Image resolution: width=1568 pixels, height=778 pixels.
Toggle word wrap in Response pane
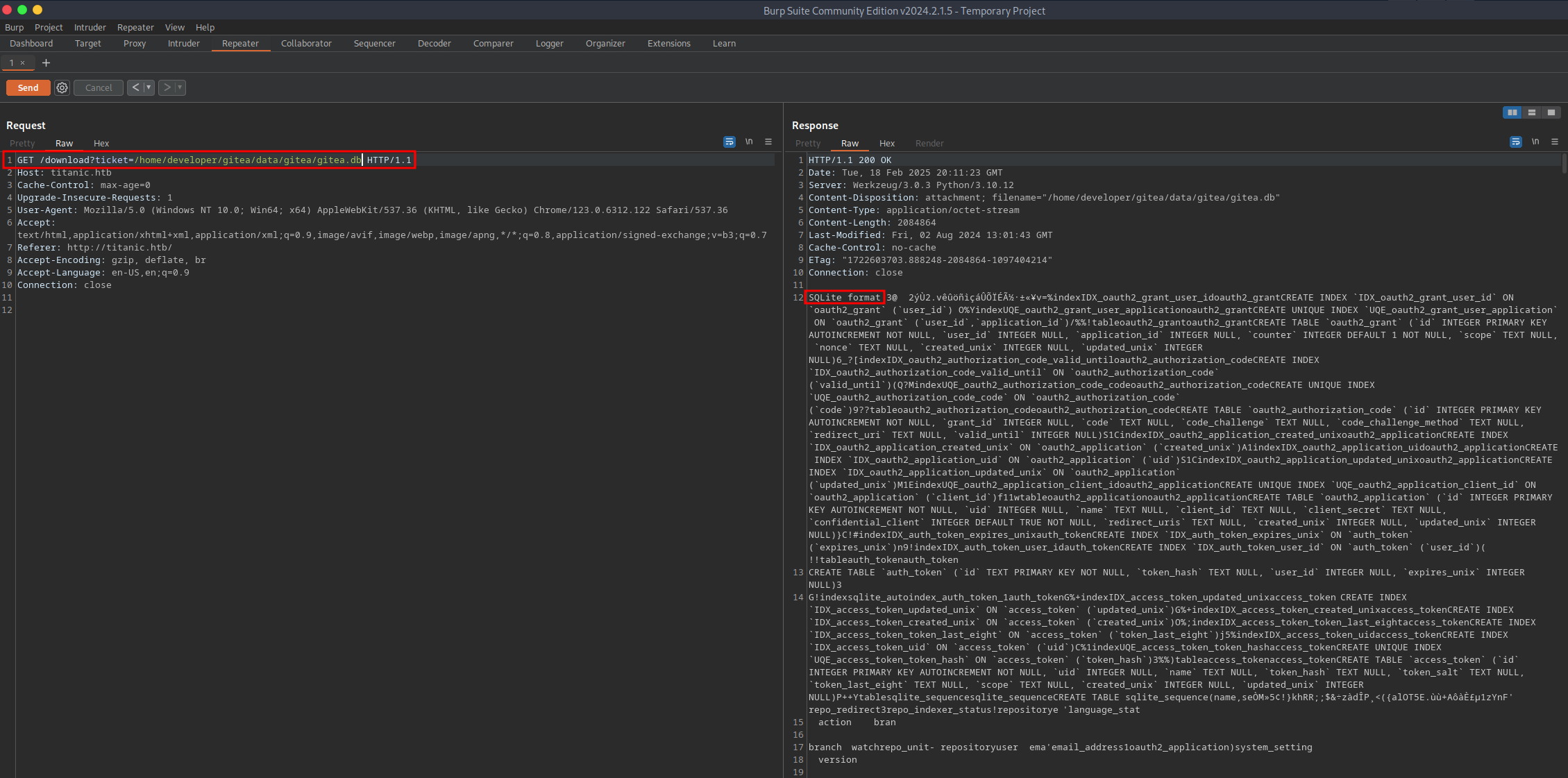click(1516, 142)
